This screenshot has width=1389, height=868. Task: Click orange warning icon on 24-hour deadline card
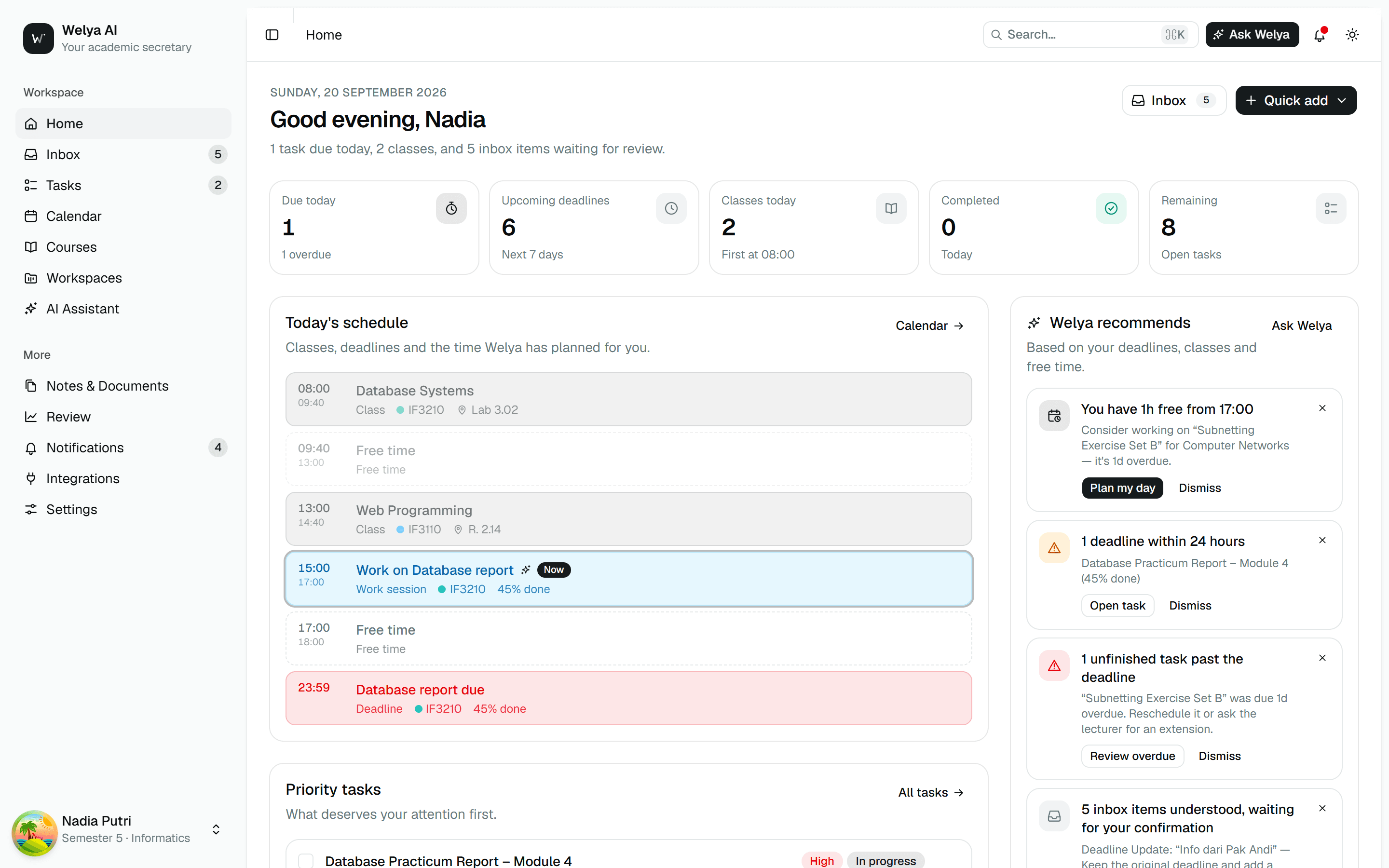point(1054,548)
